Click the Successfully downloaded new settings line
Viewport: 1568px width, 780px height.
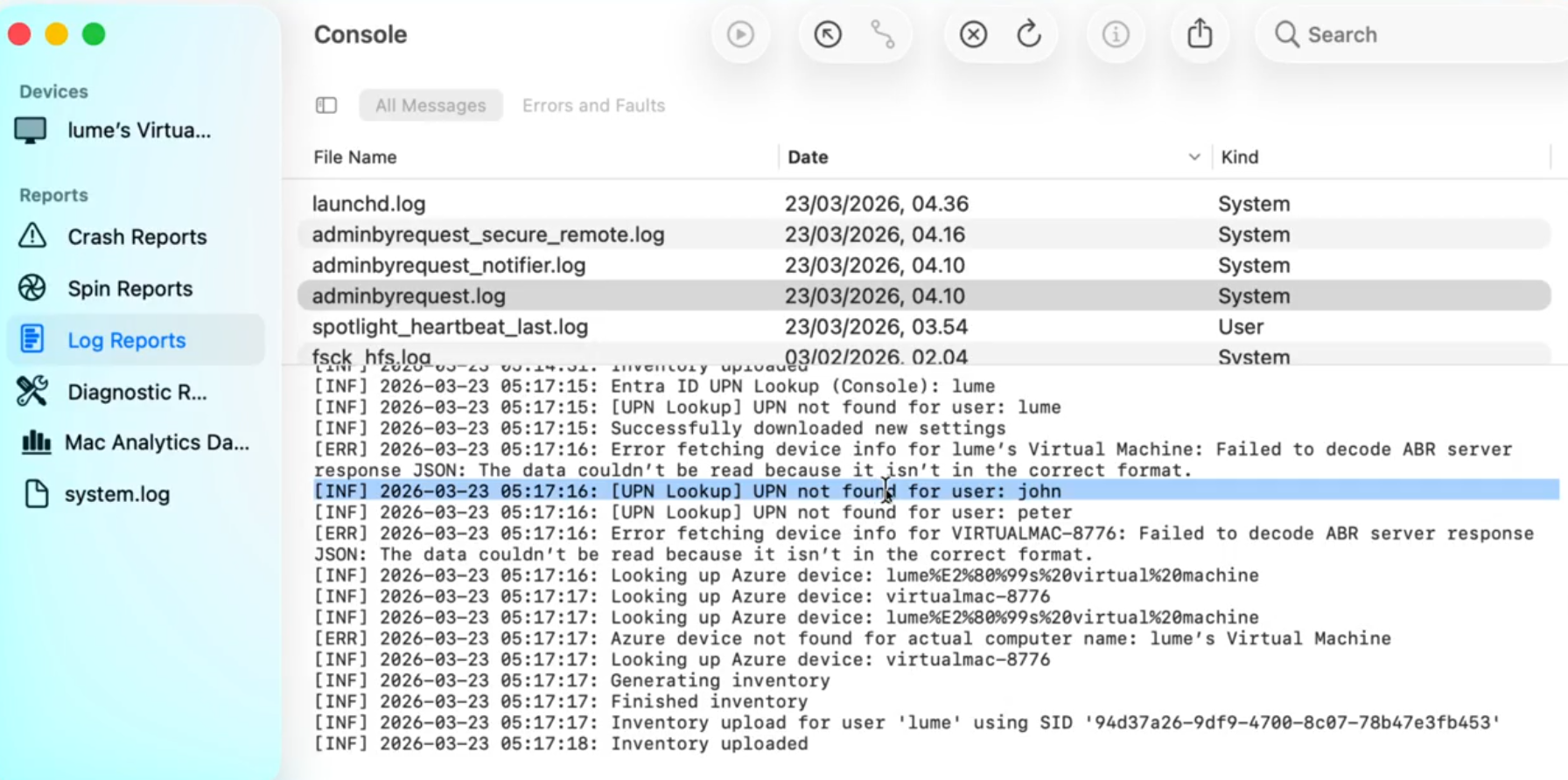pyautogui.click(x=660, y=428)
